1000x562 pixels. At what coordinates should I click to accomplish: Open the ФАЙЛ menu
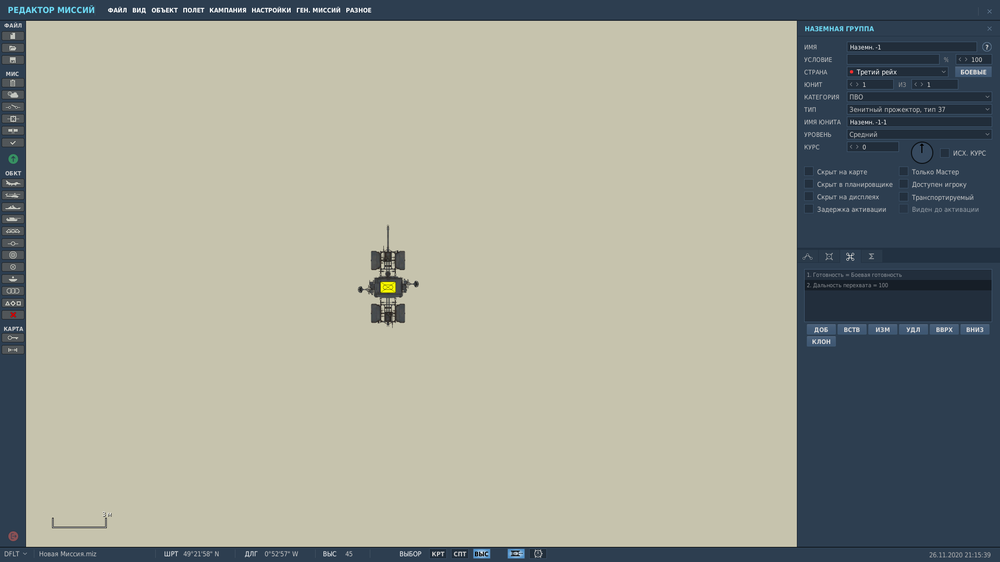click(x=117, y=10)
